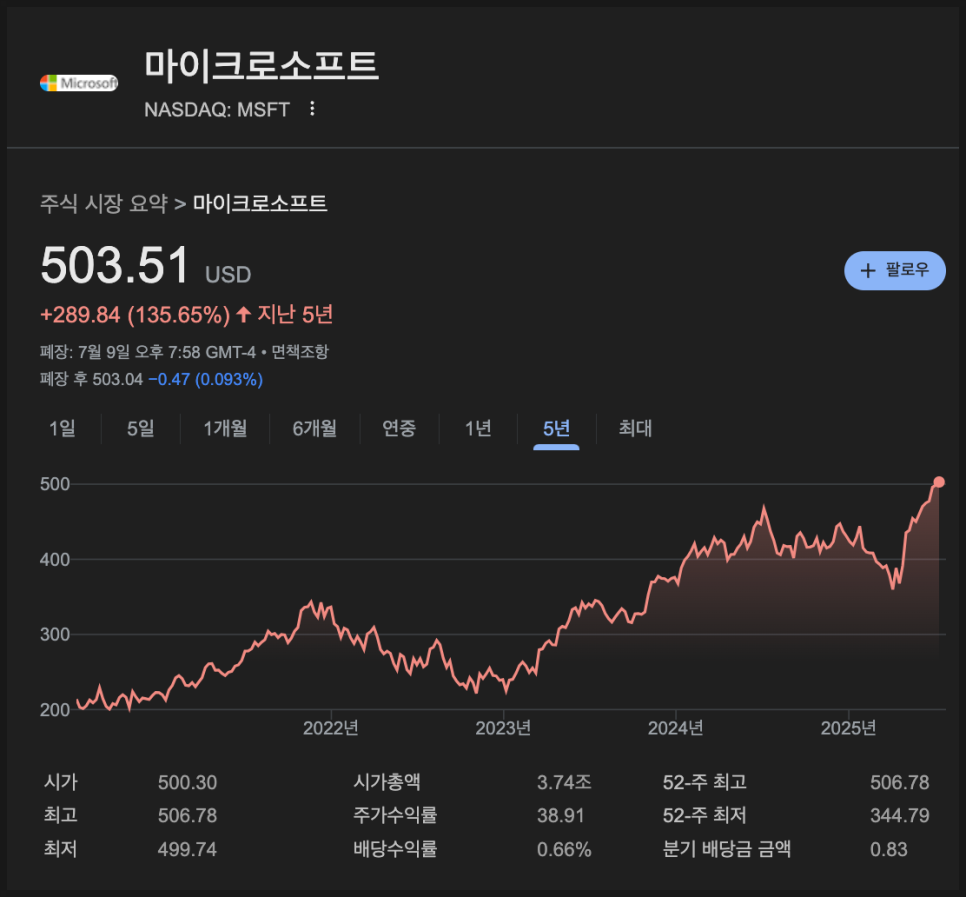The width and height of the screenshot is (966, 897).
Task: Click the 최고 value 506.78
Action: coord(187,816)
